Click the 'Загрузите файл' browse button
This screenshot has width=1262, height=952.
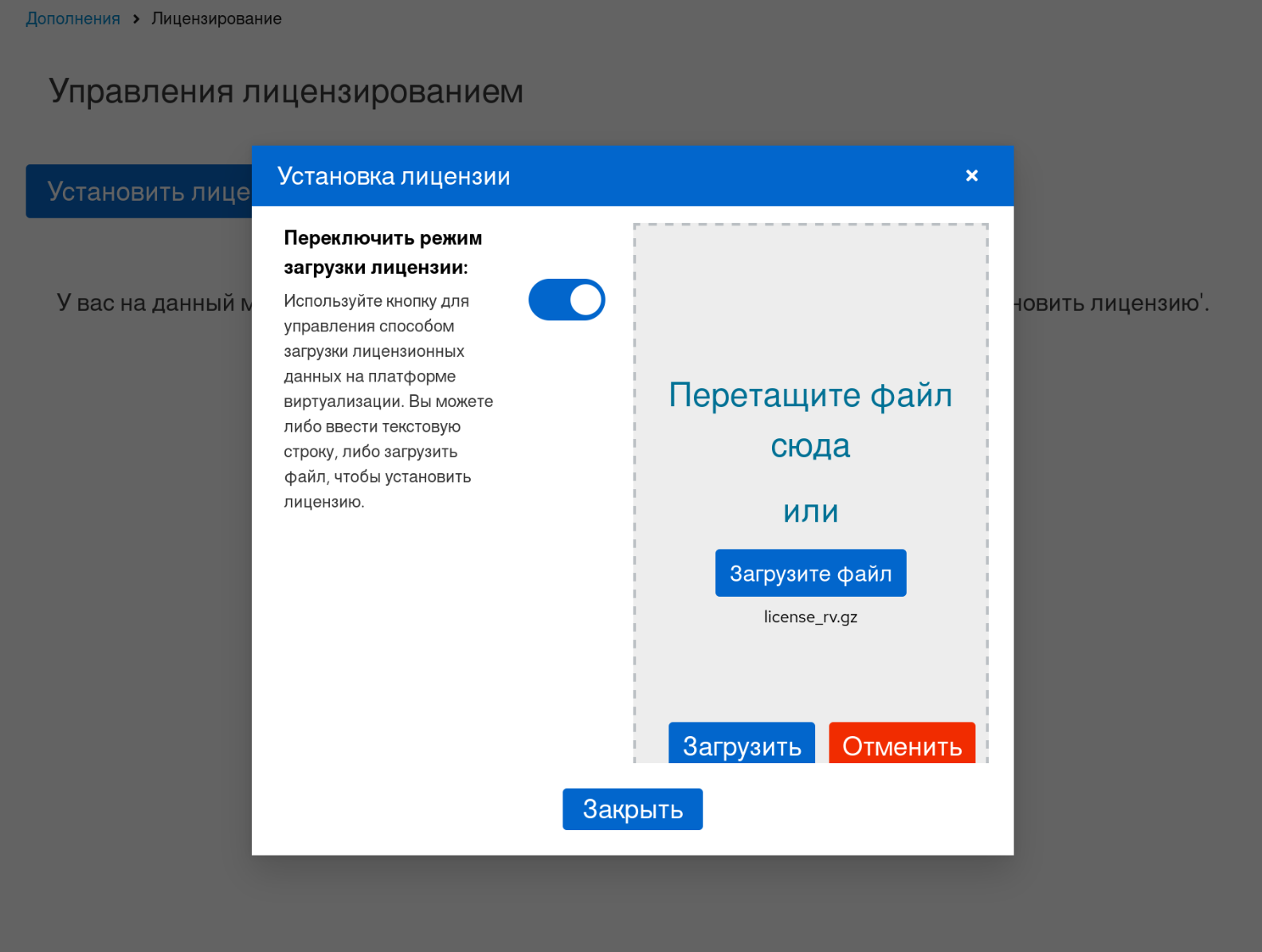810,573
